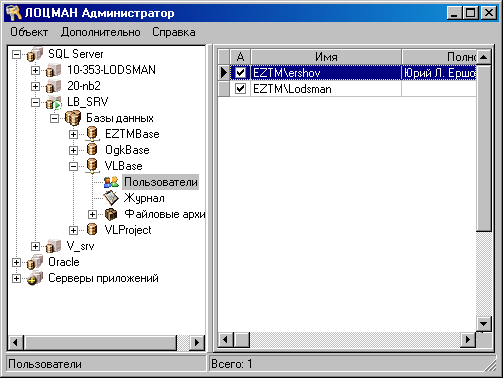Open the Справка menu
This screenshot has height=378, width=503.
174,32
